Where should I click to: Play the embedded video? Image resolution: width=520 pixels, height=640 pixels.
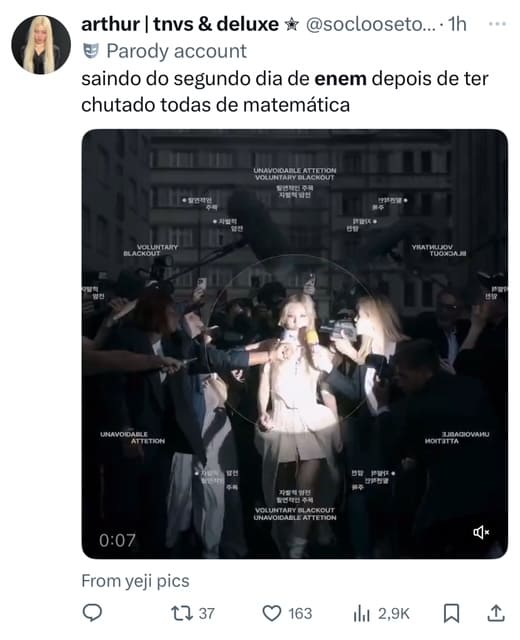click(295, 344)
